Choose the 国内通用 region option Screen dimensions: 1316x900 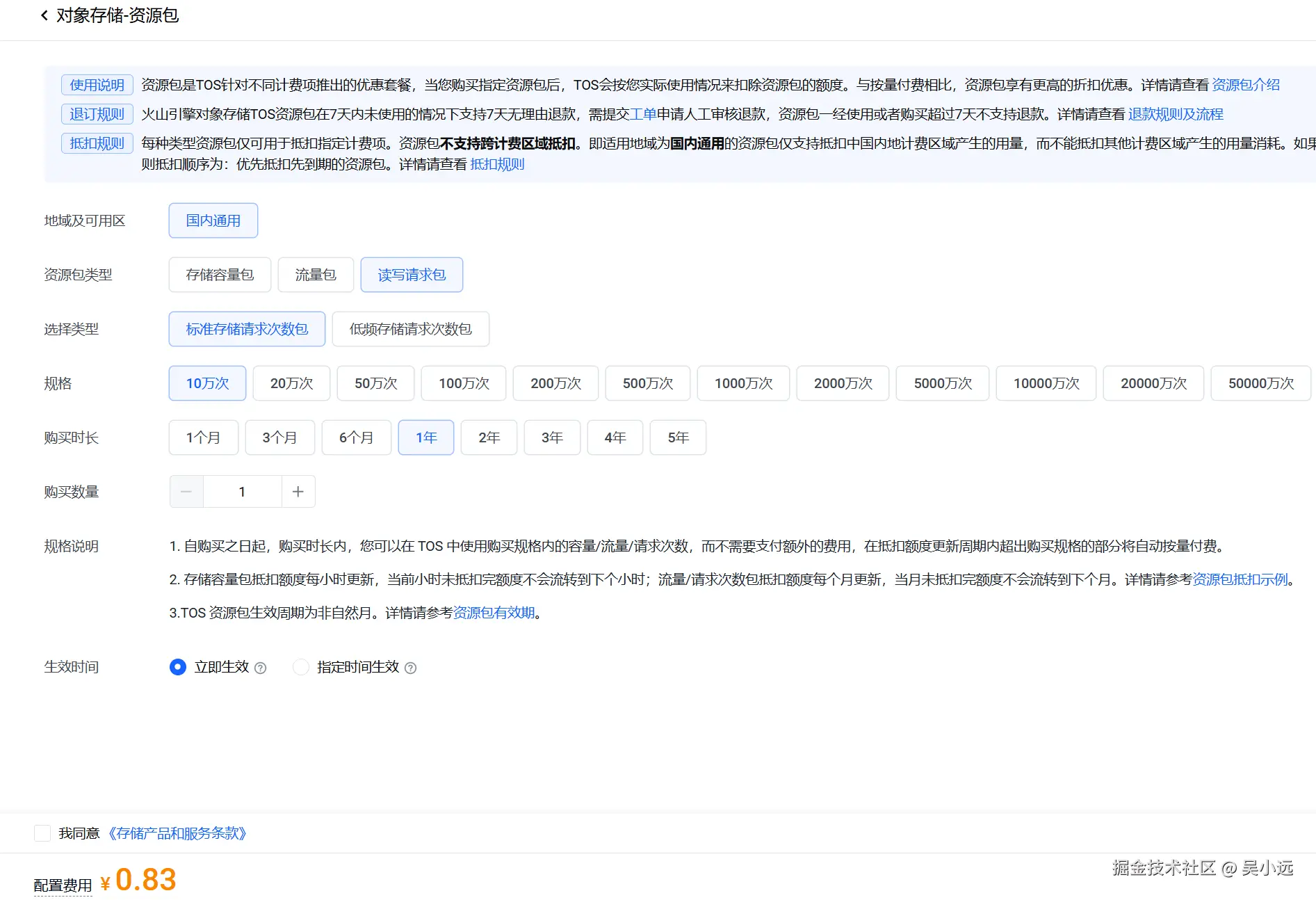click(x=213, y=220)
